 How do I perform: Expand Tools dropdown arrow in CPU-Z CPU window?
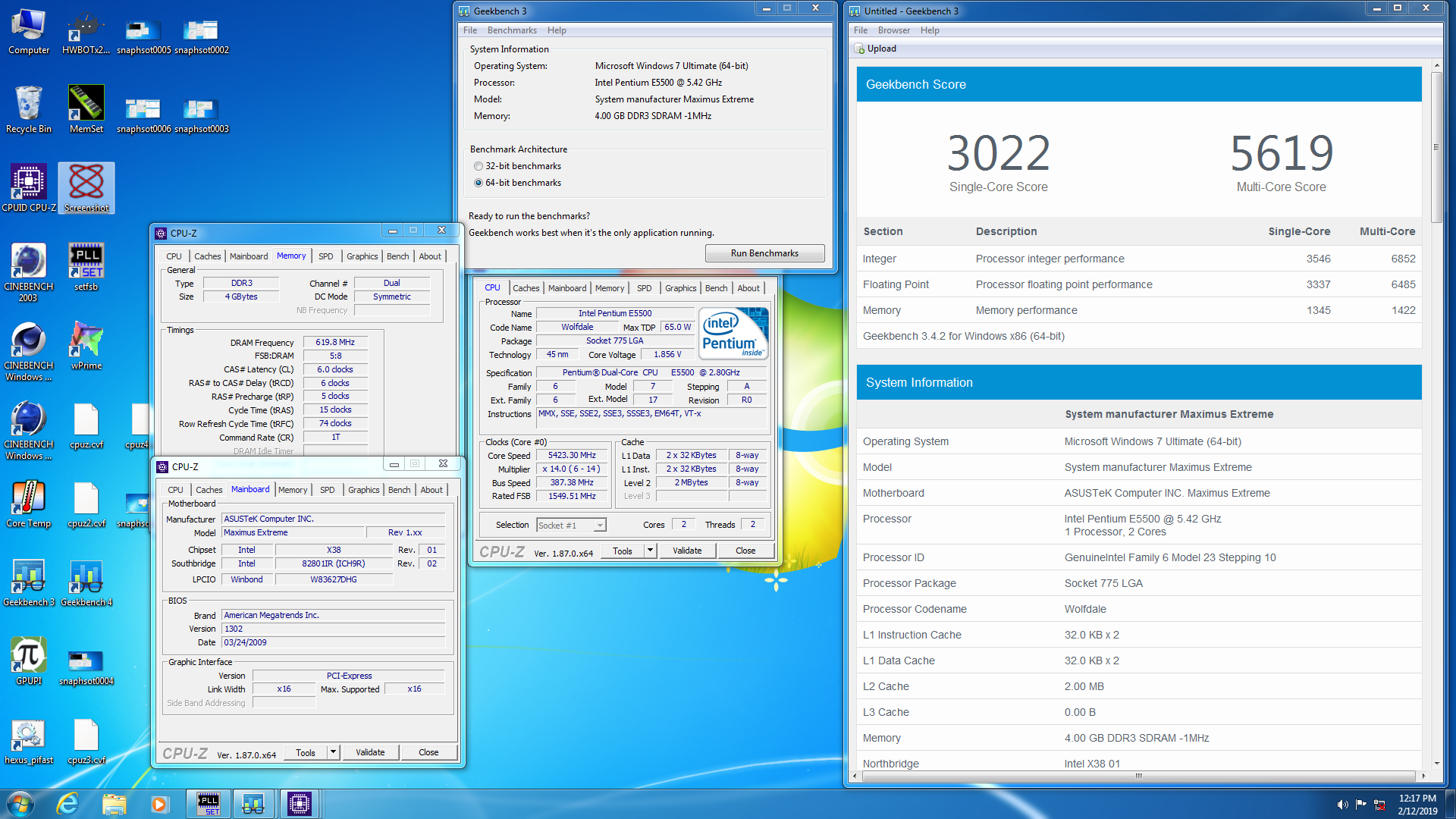pyautogui.click(x=650, y=551)
